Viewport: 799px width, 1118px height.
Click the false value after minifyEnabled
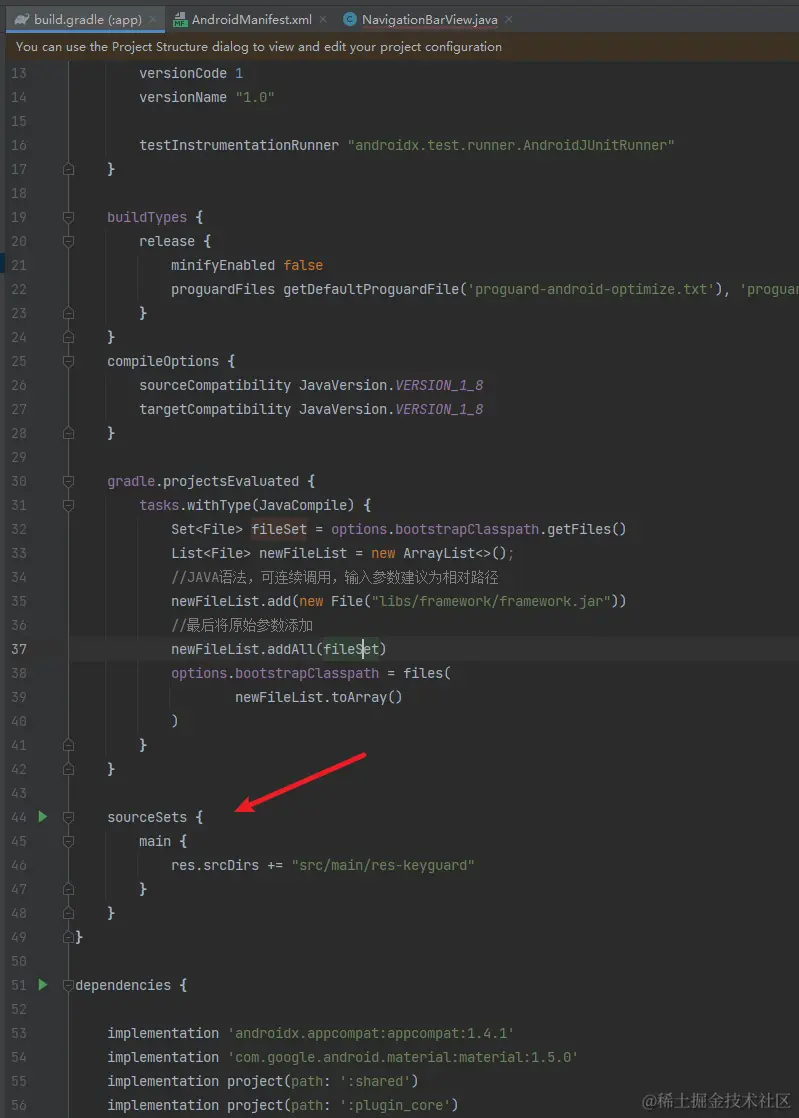(303, 265)
